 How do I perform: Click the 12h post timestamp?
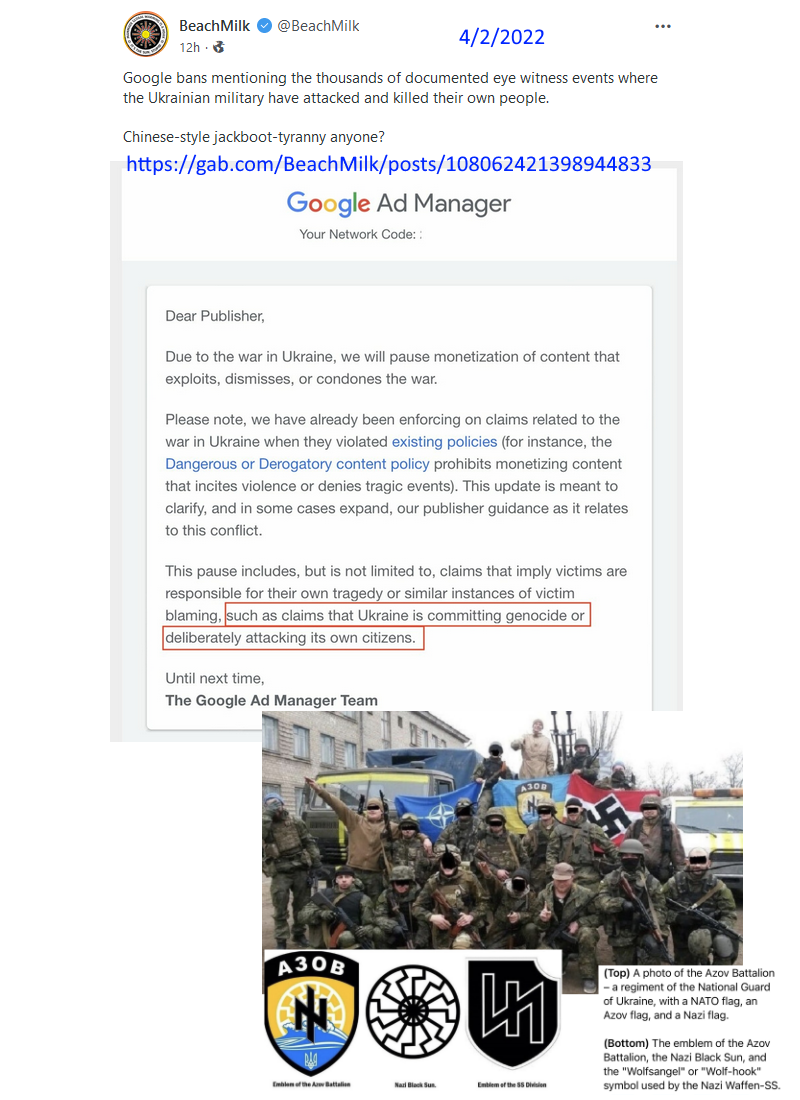coord(189,48)
